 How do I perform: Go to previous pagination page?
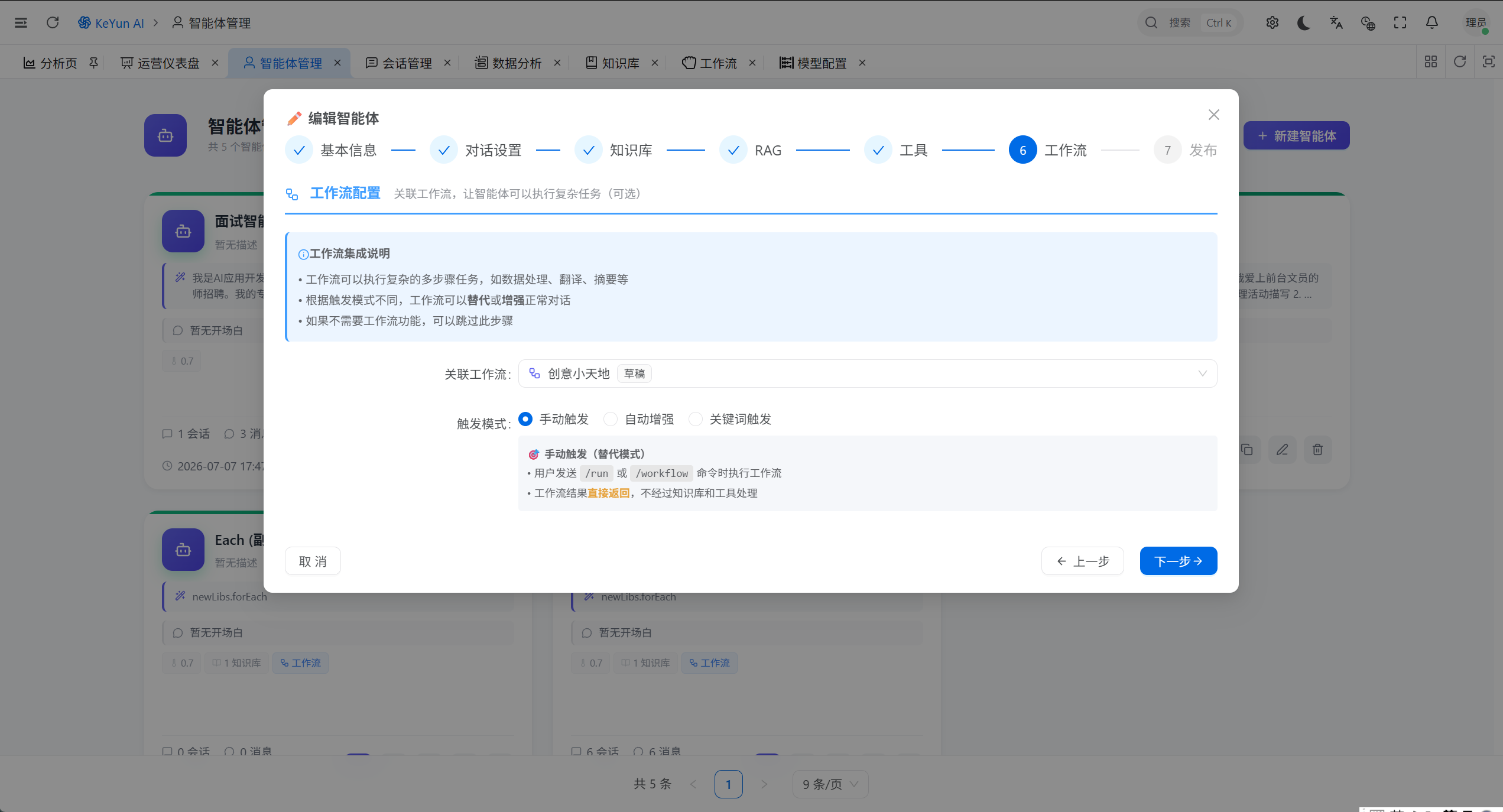pyautogui.click(x=693, y=784)
